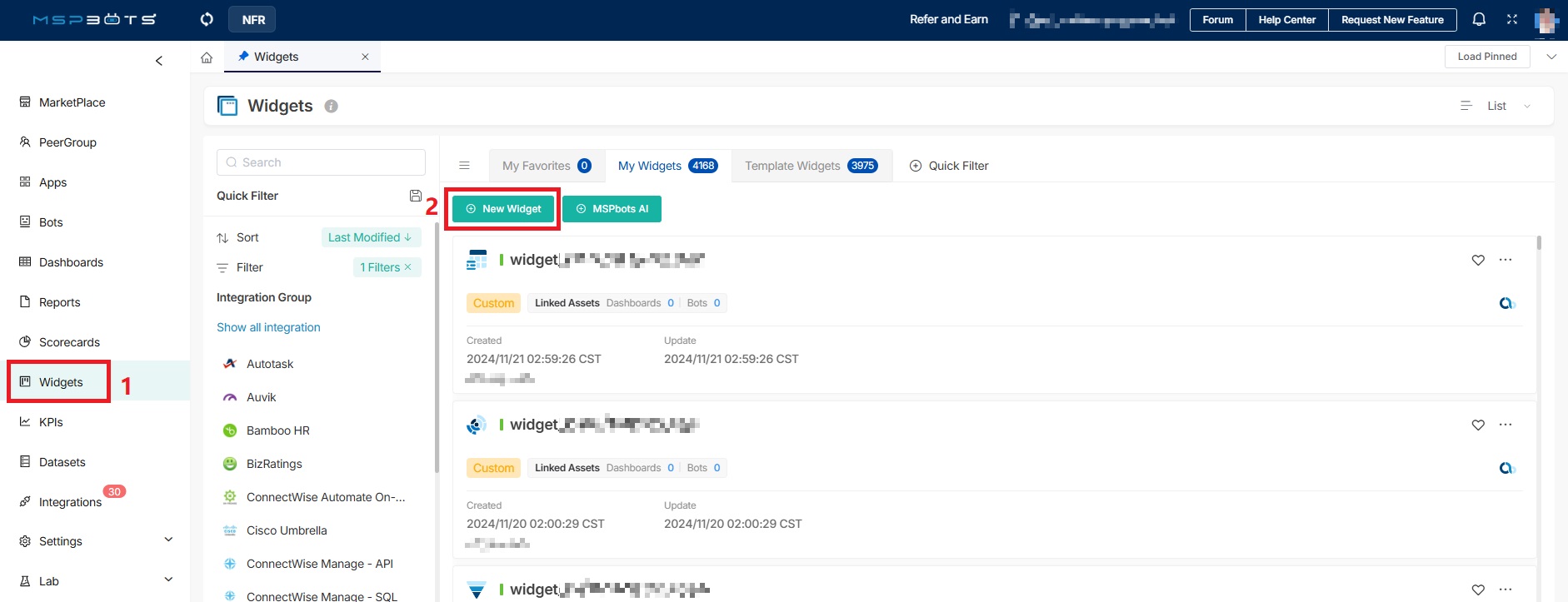Click the widget Search input field
Screen dimensions: 1568x602
pos(322,162)
